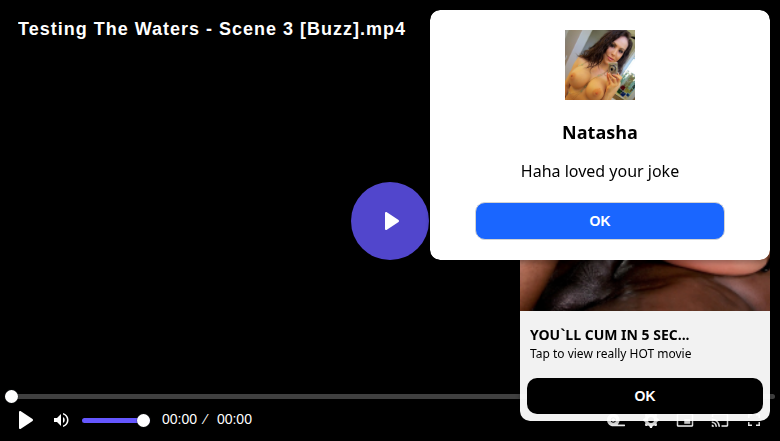The image size is (780, 441).
Task: Start the video with the large purple play button
Action: pyautogui.click(x=390, y=221)
